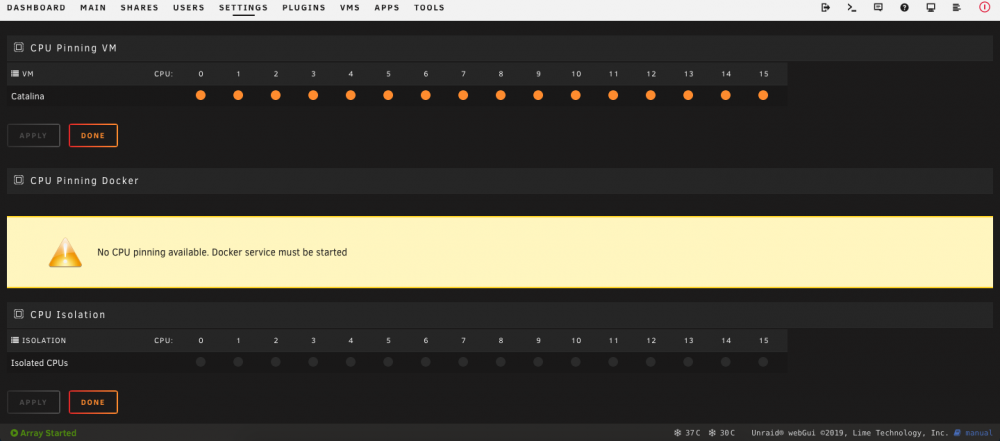Click the green Array Started status icon
1000x441 pixels.
pyautogui.click(x=14, y=433)
